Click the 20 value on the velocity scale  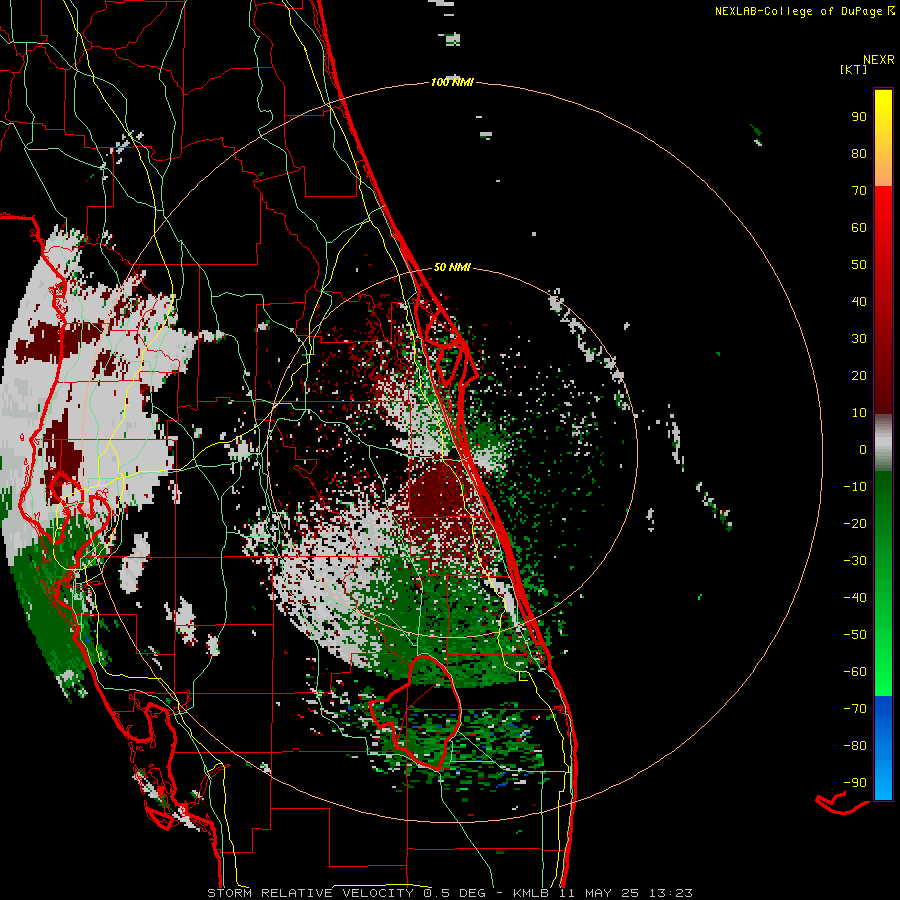[x=859, y=376]
